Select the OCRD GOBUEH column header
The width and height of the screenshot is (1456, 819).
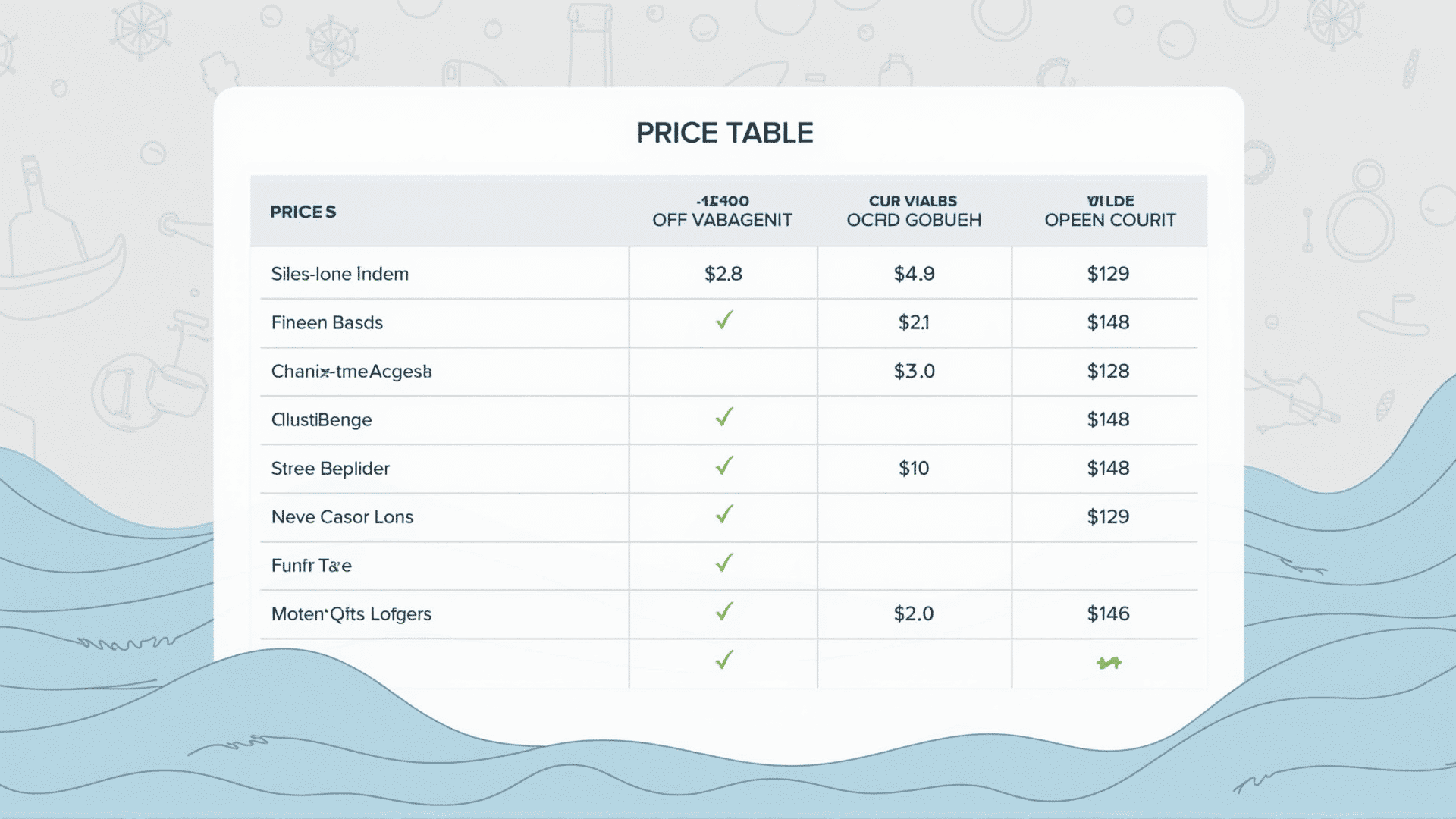[x=914, y=211]
